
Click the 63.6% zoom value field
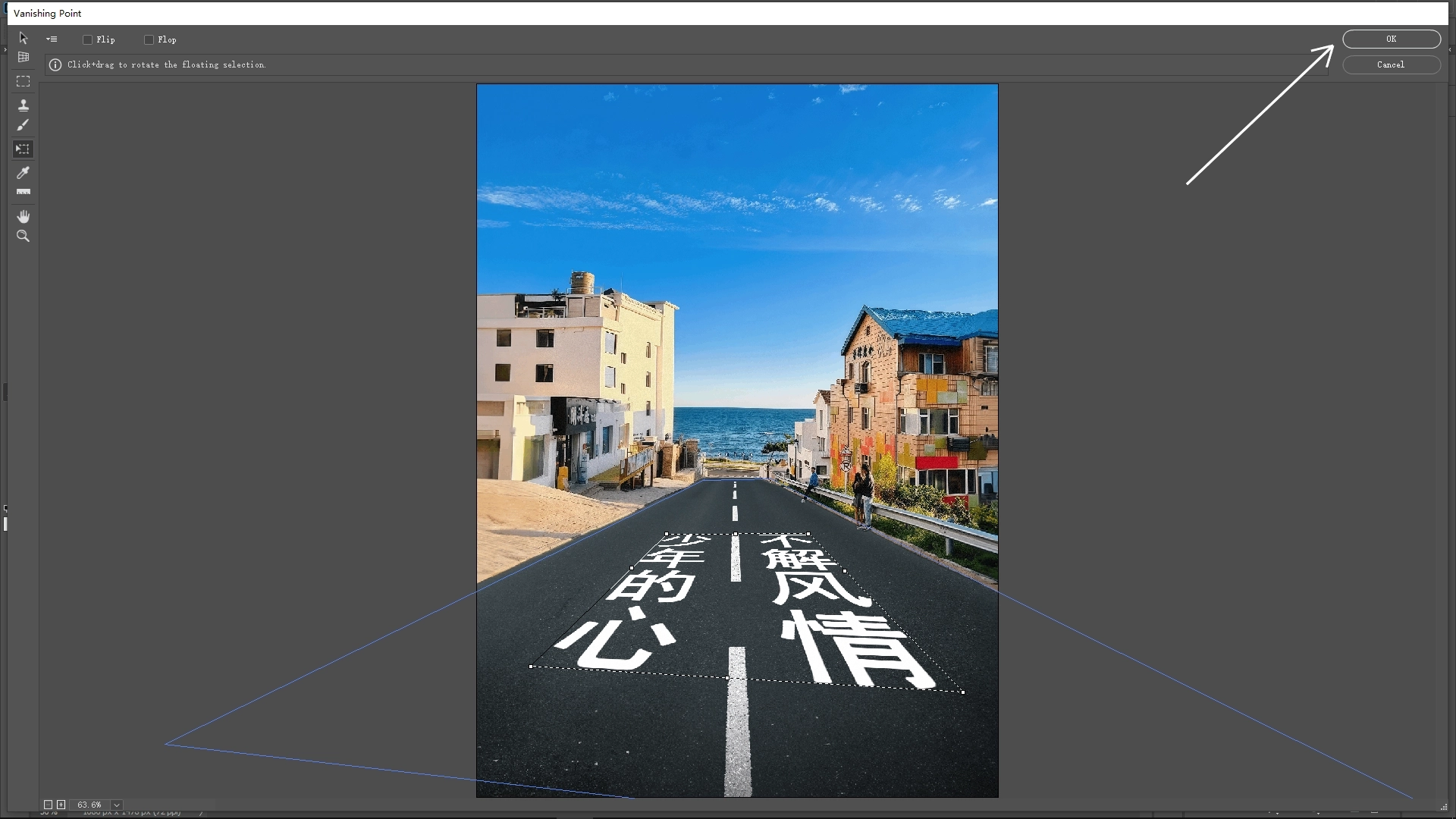click(x=89, y=805)
